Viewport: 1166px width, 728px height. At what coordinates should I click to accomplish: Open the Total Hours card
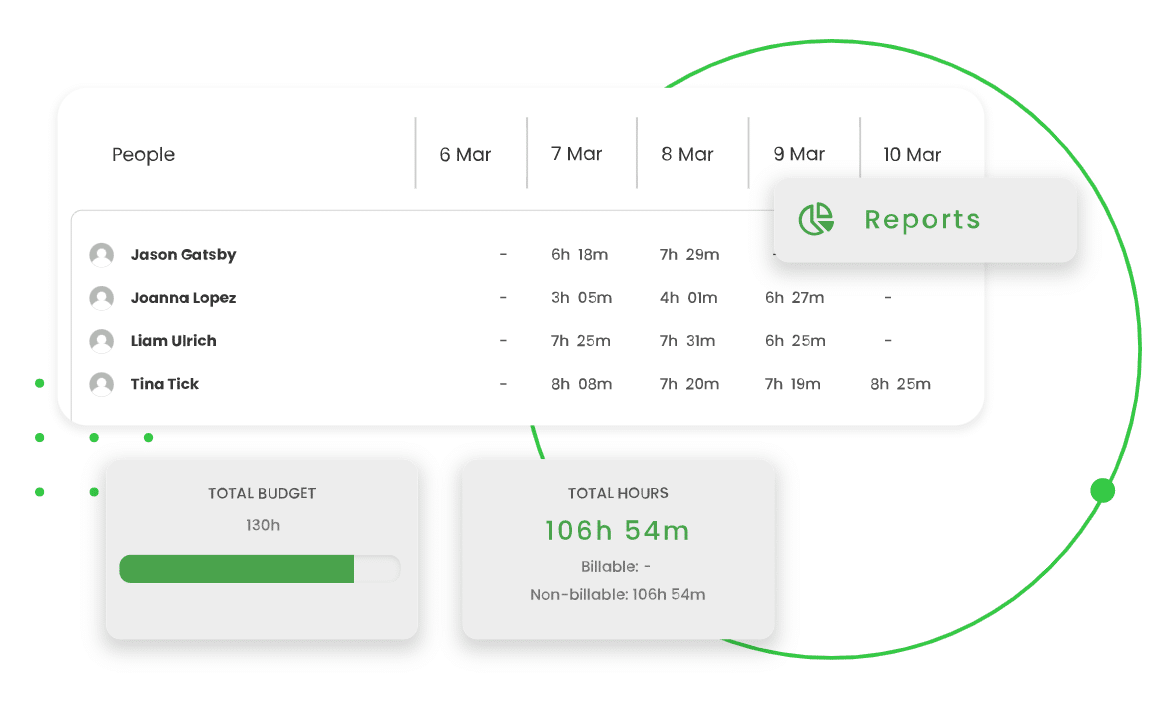617,549
